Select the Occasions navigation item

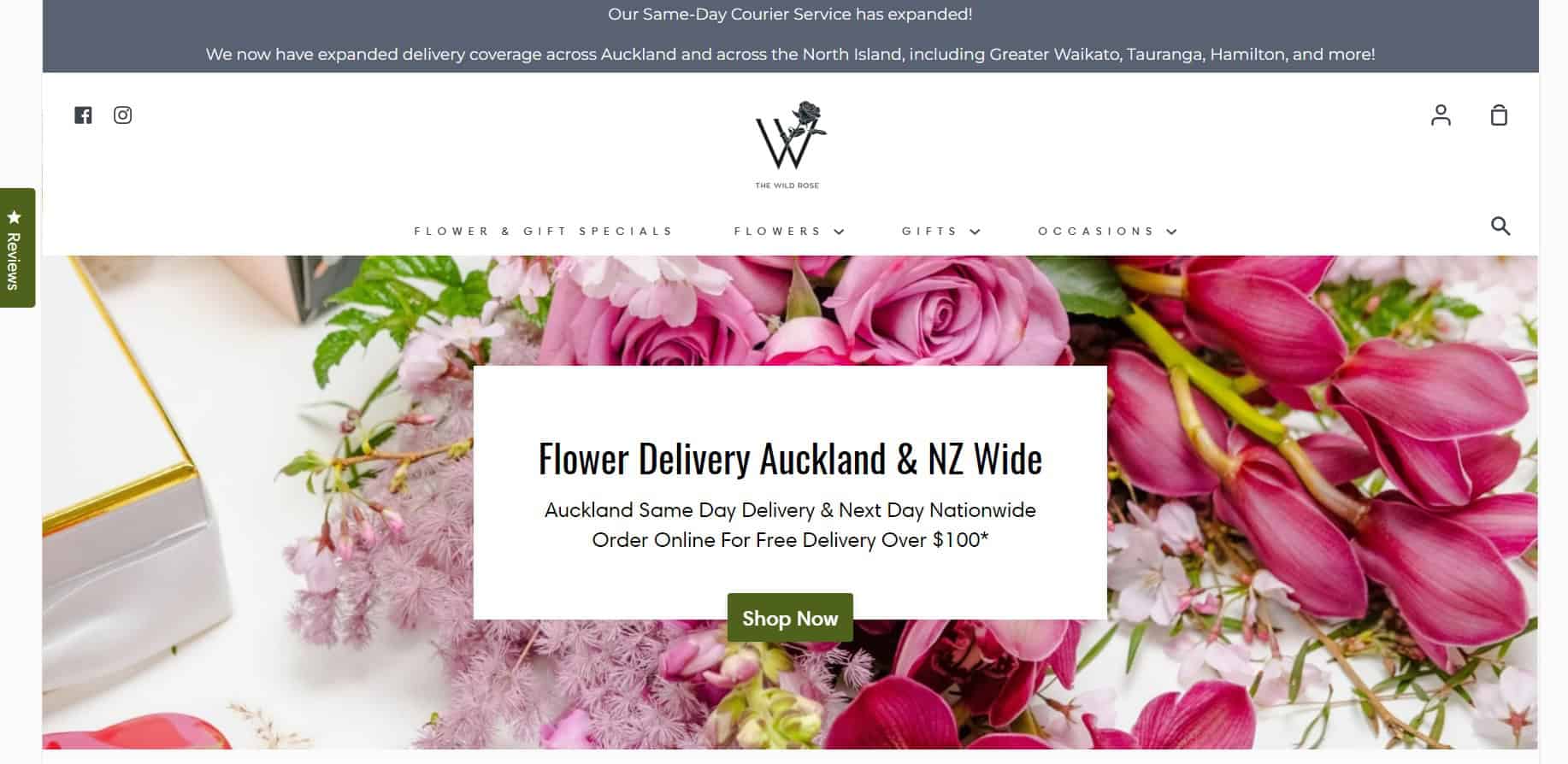pyautogui.click(x=1096, y=232)
